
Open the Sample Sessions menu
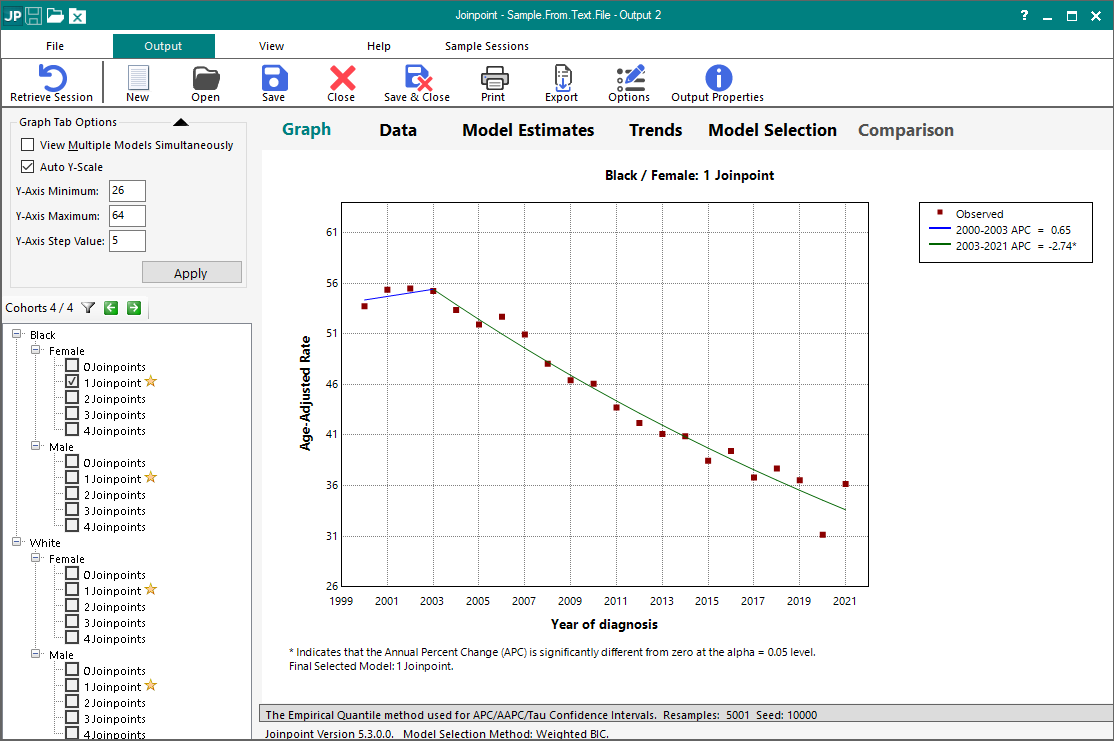[487, 46]
